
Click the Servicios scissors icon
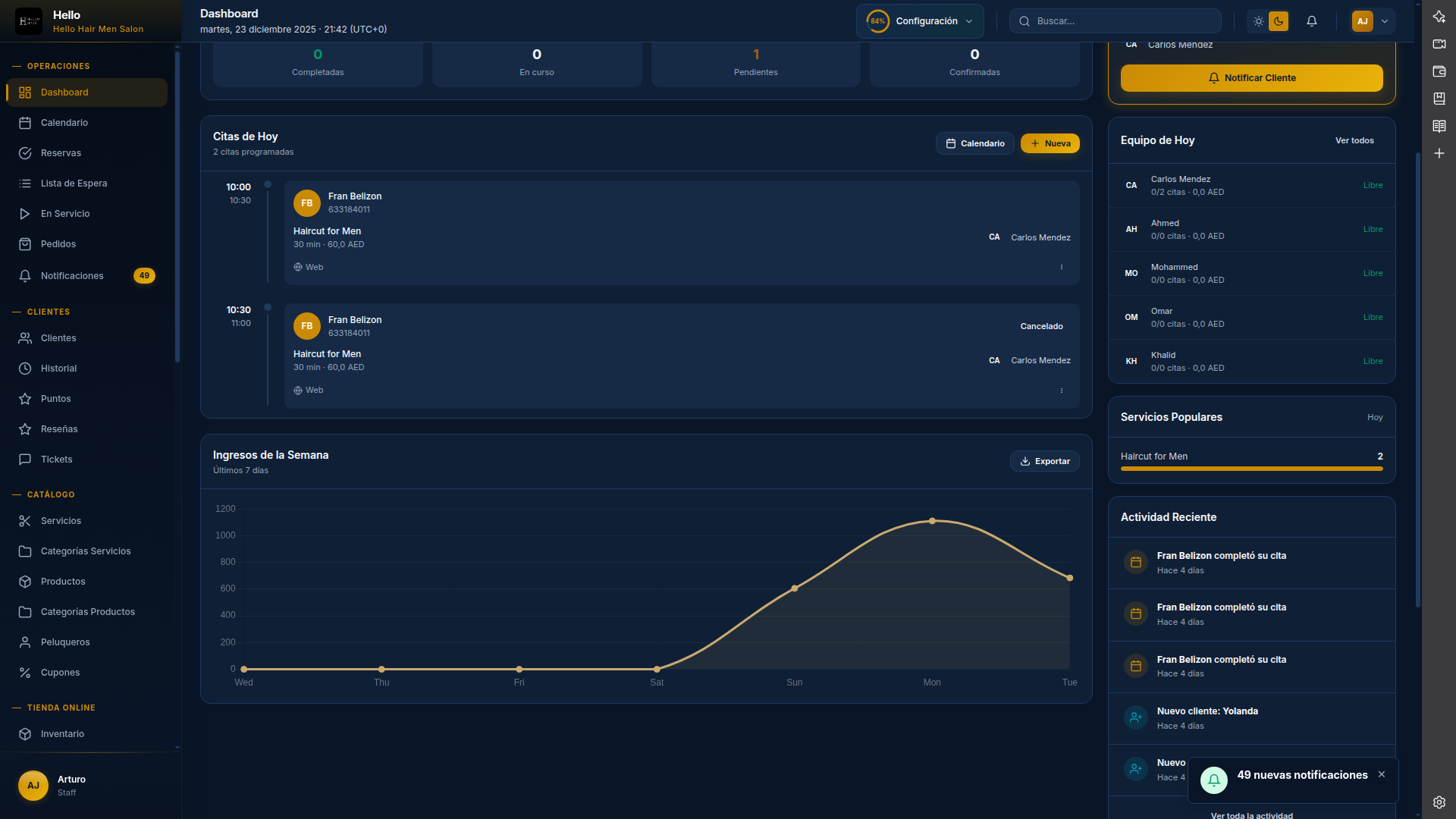coord(25,521)
